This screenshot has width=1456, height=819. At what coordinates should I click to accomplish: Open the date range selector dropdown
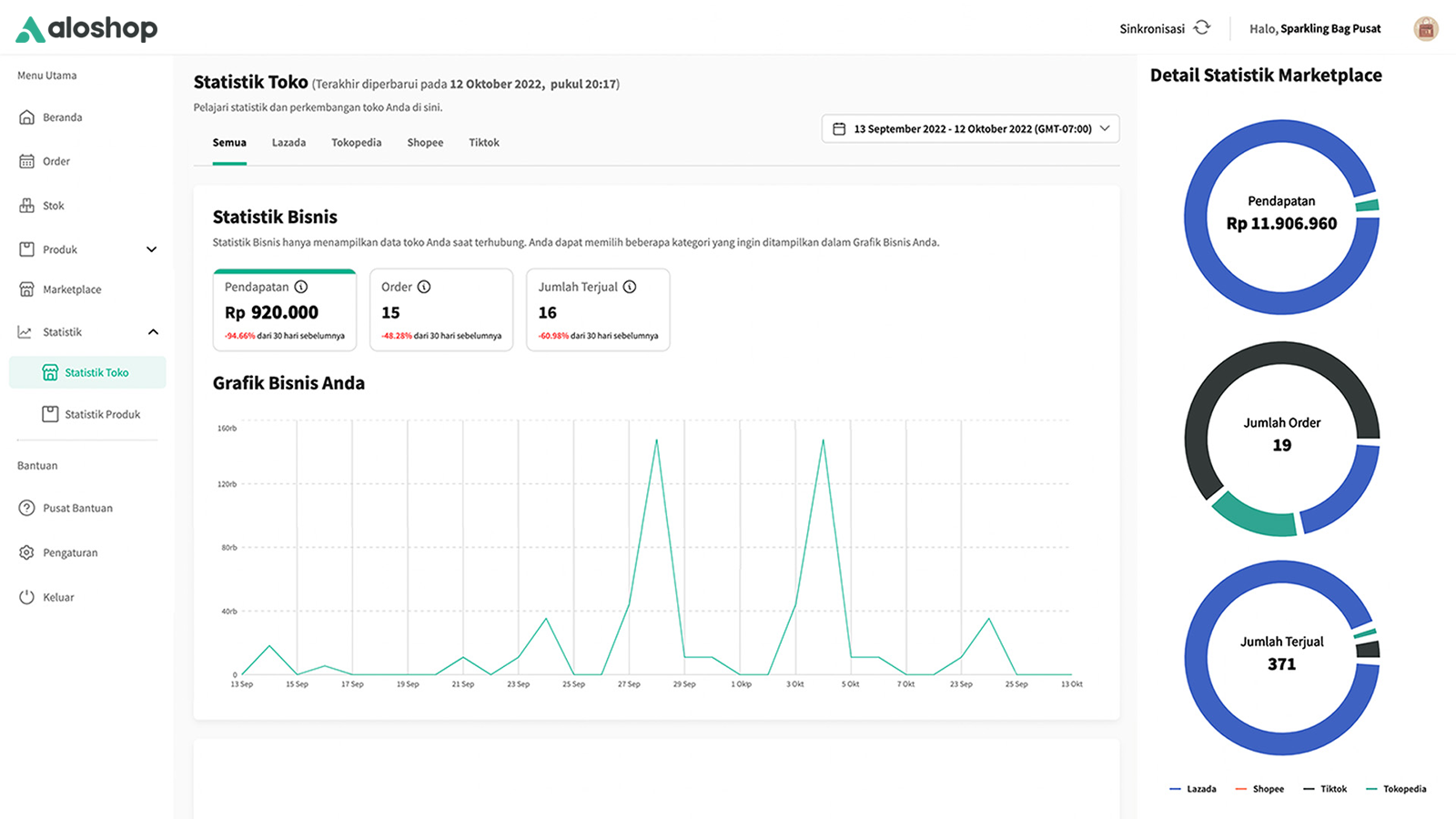click(x=970, y=128)
